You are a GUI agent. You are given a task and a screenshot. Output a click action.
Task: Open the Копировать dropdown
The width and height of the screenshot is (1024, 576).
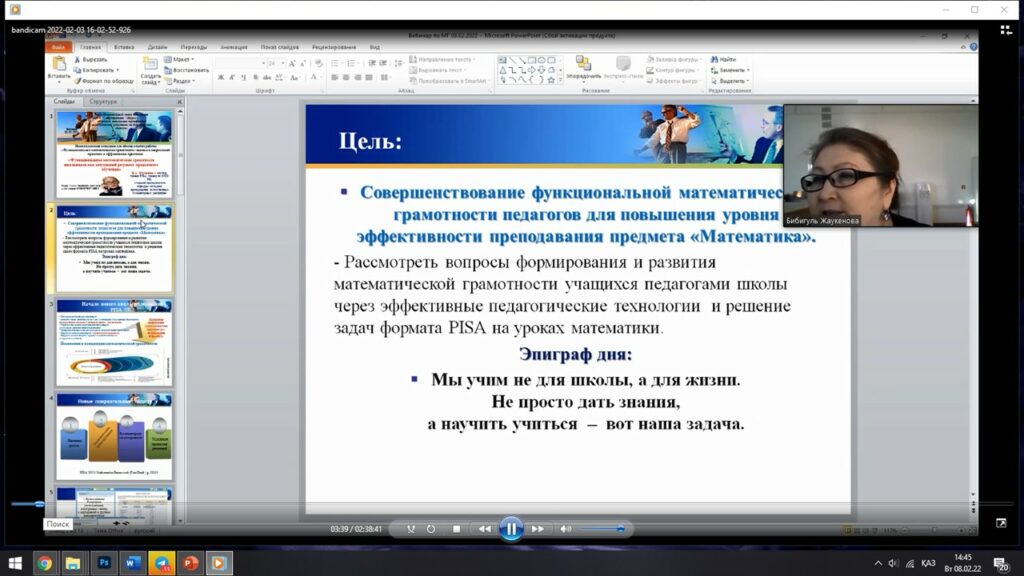point(96,70)
